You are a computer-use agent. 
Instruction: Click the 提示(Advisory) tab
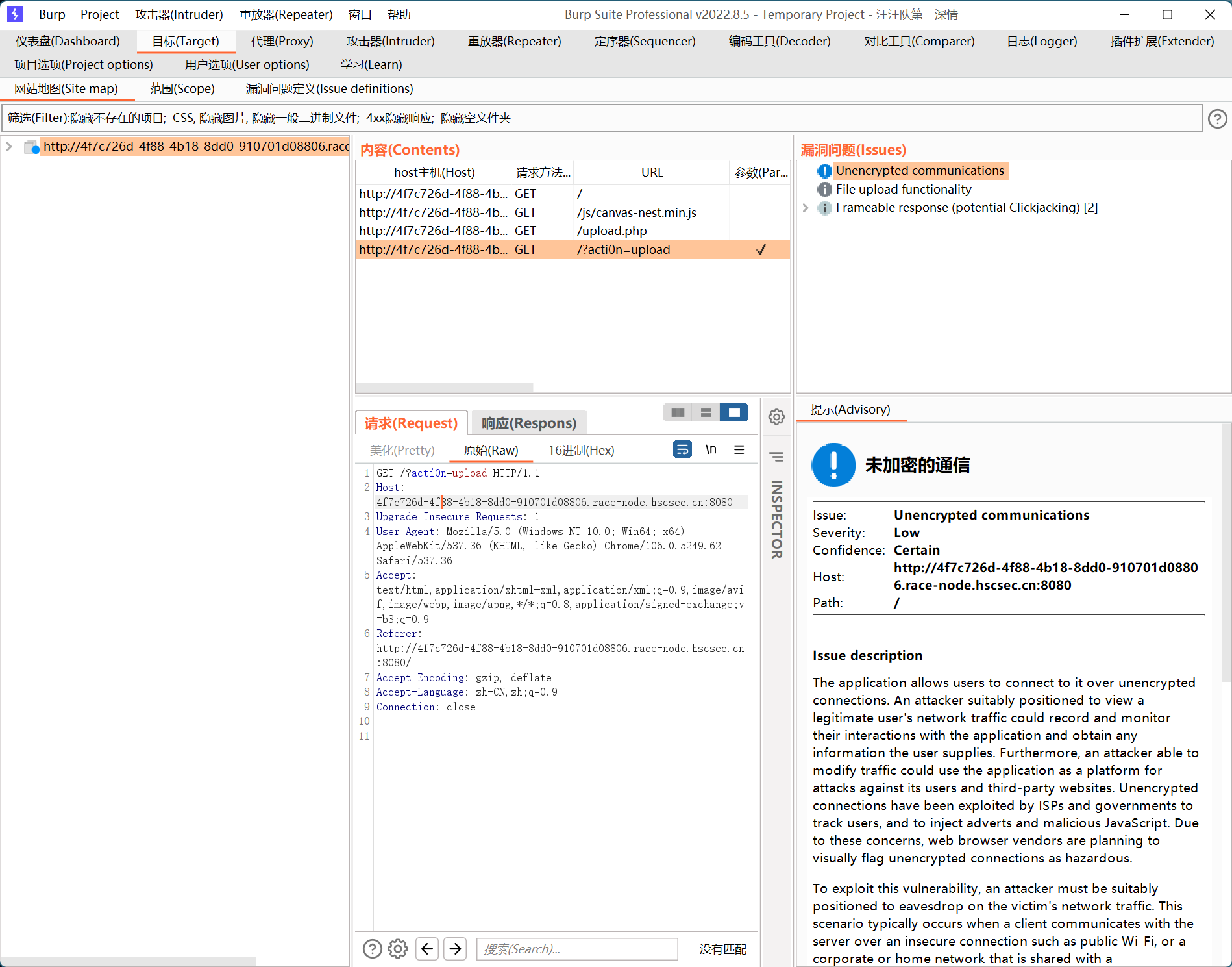(x=850, y=410)
